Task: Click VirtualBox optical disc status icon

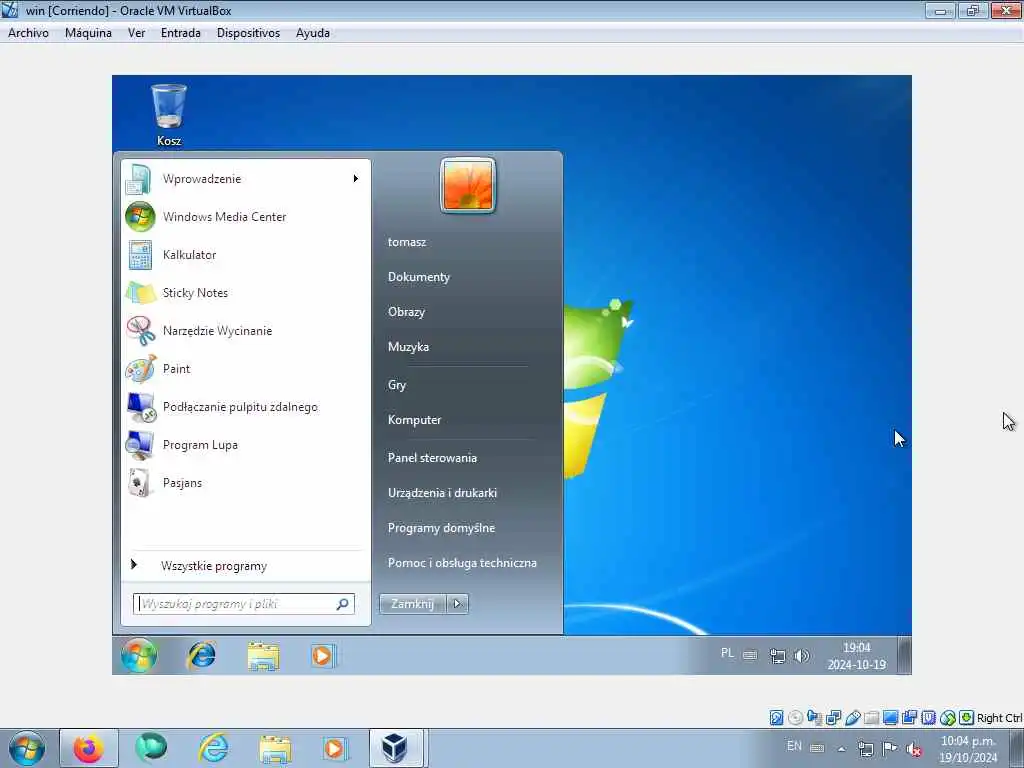Action: pos(795,718)
